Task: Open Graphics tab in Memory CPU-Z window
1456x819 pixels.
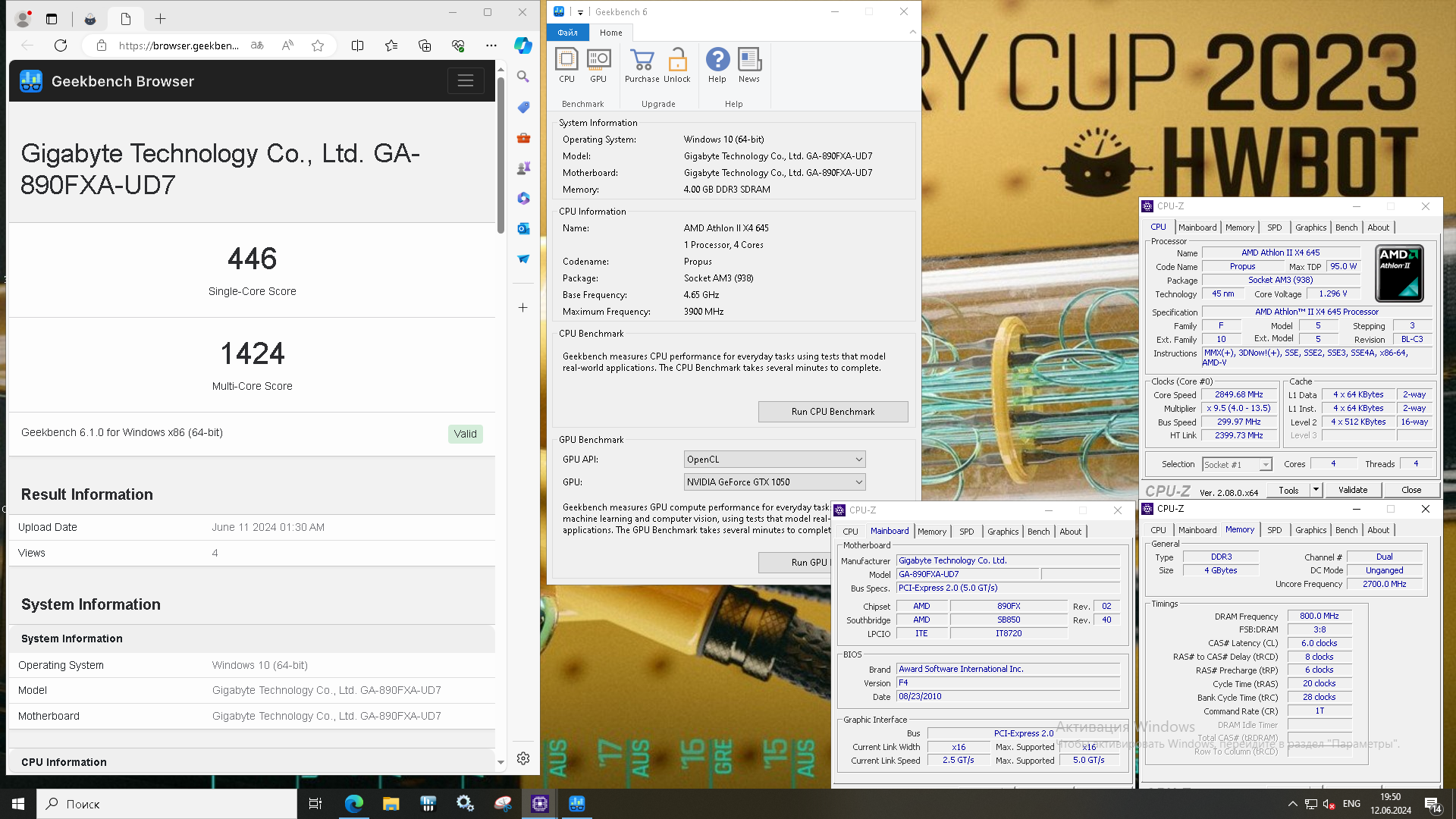Action: 1311,530
